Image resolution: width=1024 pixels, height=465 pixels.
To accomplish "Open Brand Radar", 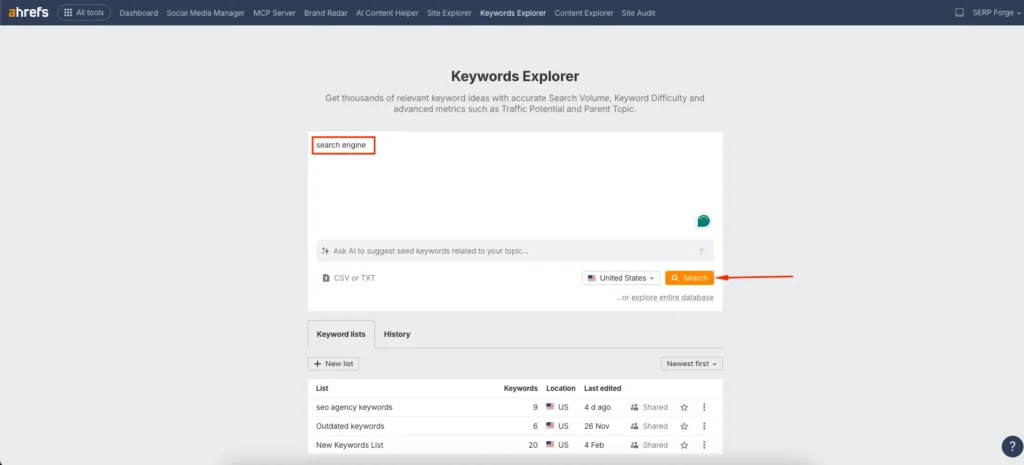I will 326,13.
